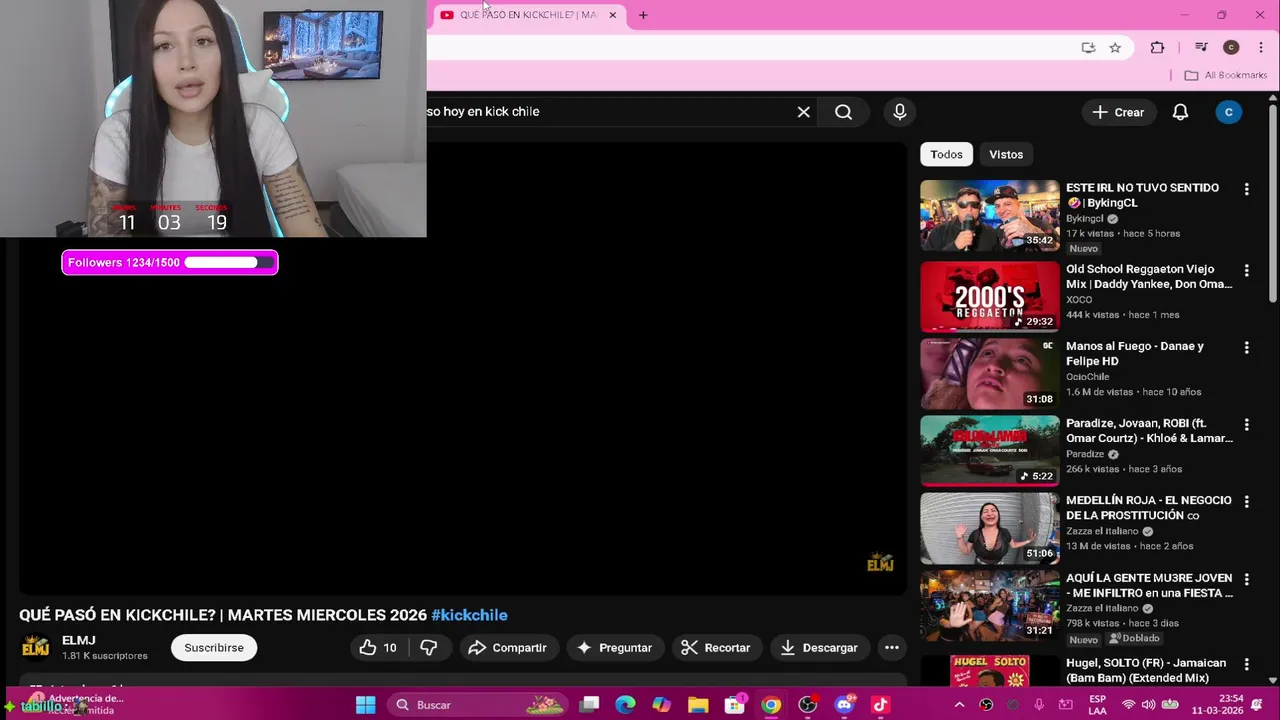1280x720 pixels.
Task: Clear the YouTube search box with the X
Action: [803, 112]
